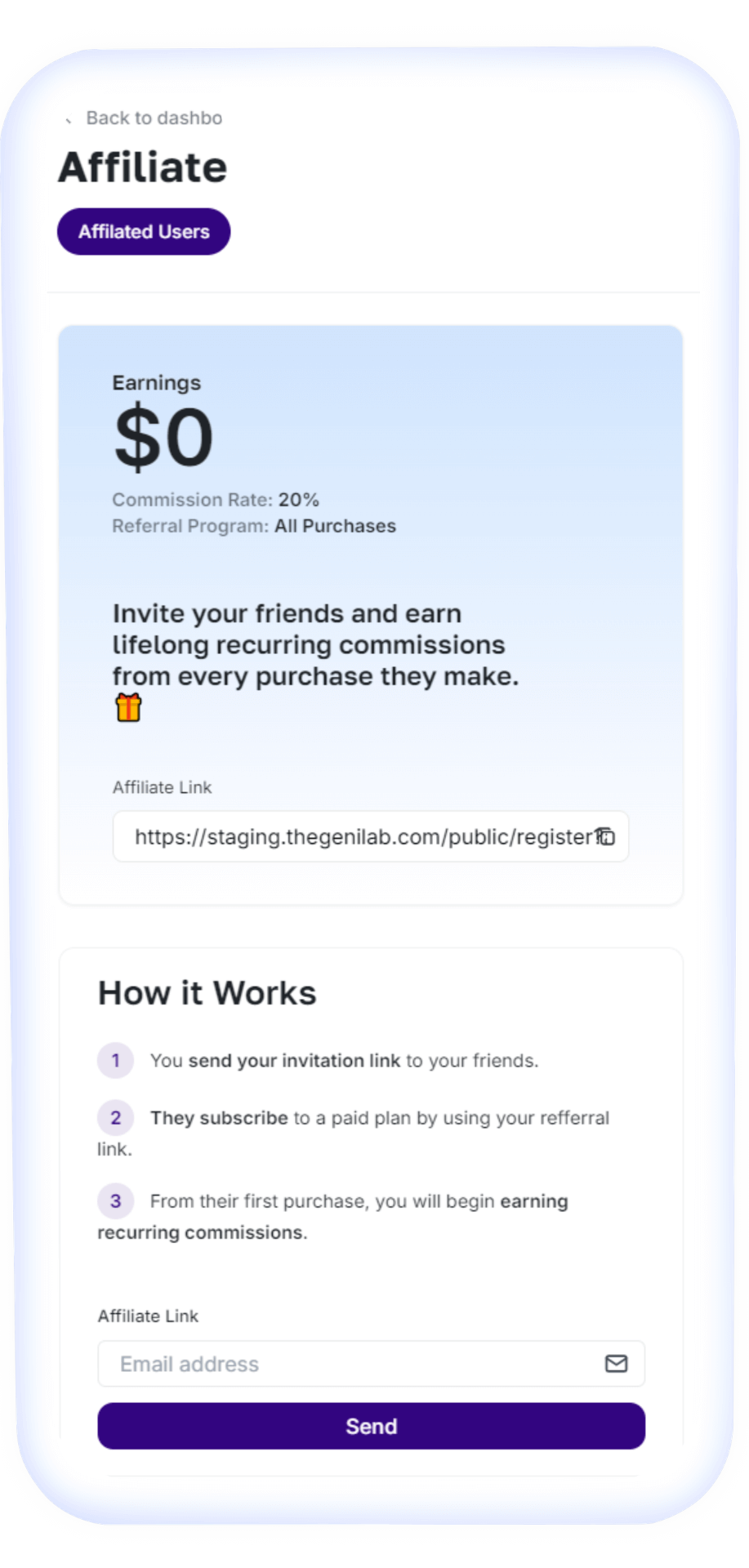Click the envelope icon in email field
Image resolution: width=749 pixels, height=1568 pixels.
pyautogui.click(x=616, y=1363)
